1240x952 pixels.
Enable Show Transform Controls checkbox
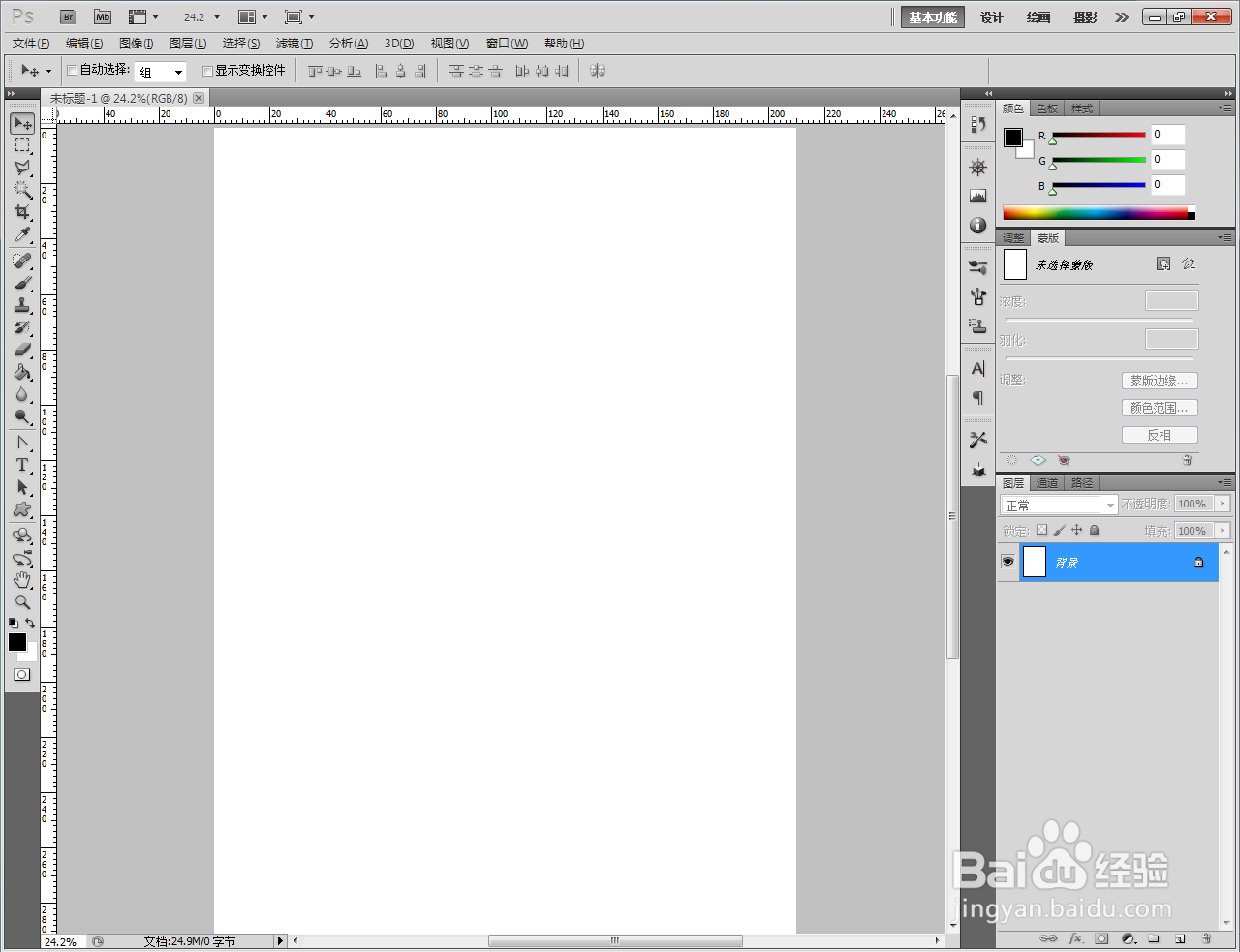click(x=207, y=70)
